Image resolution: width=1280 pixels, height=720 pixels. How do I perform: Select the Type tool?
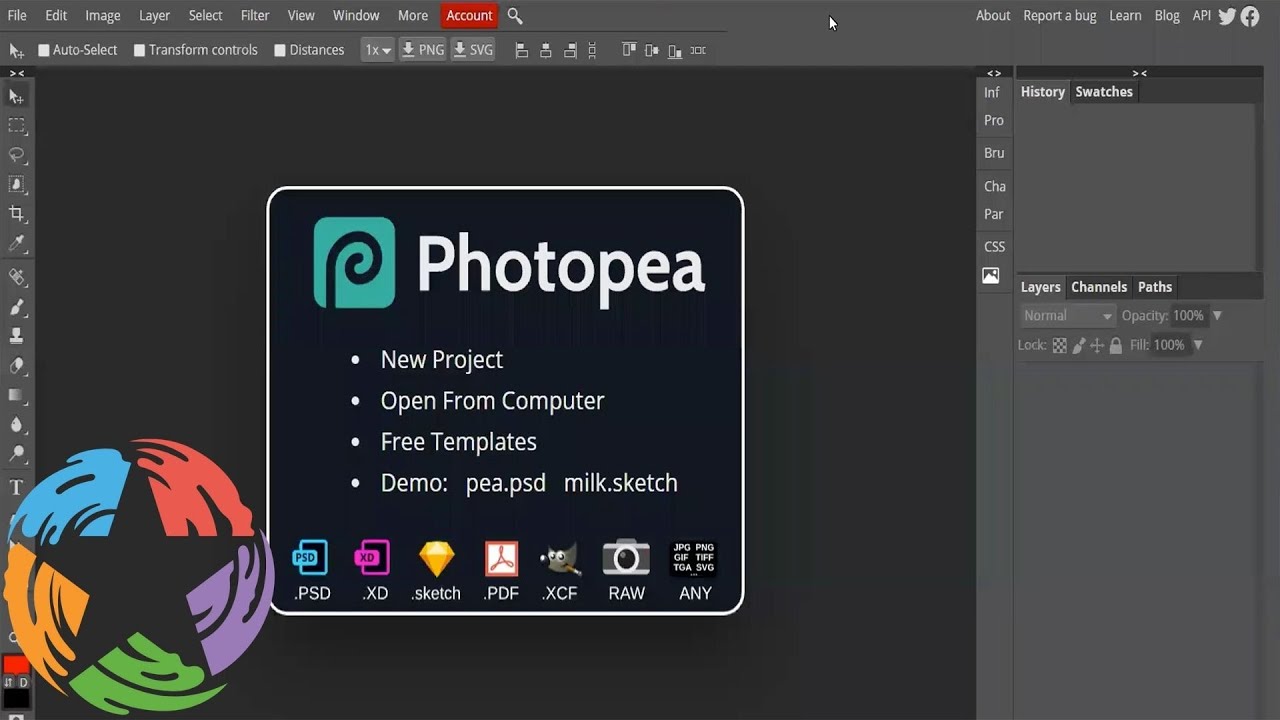click(16, 488)
